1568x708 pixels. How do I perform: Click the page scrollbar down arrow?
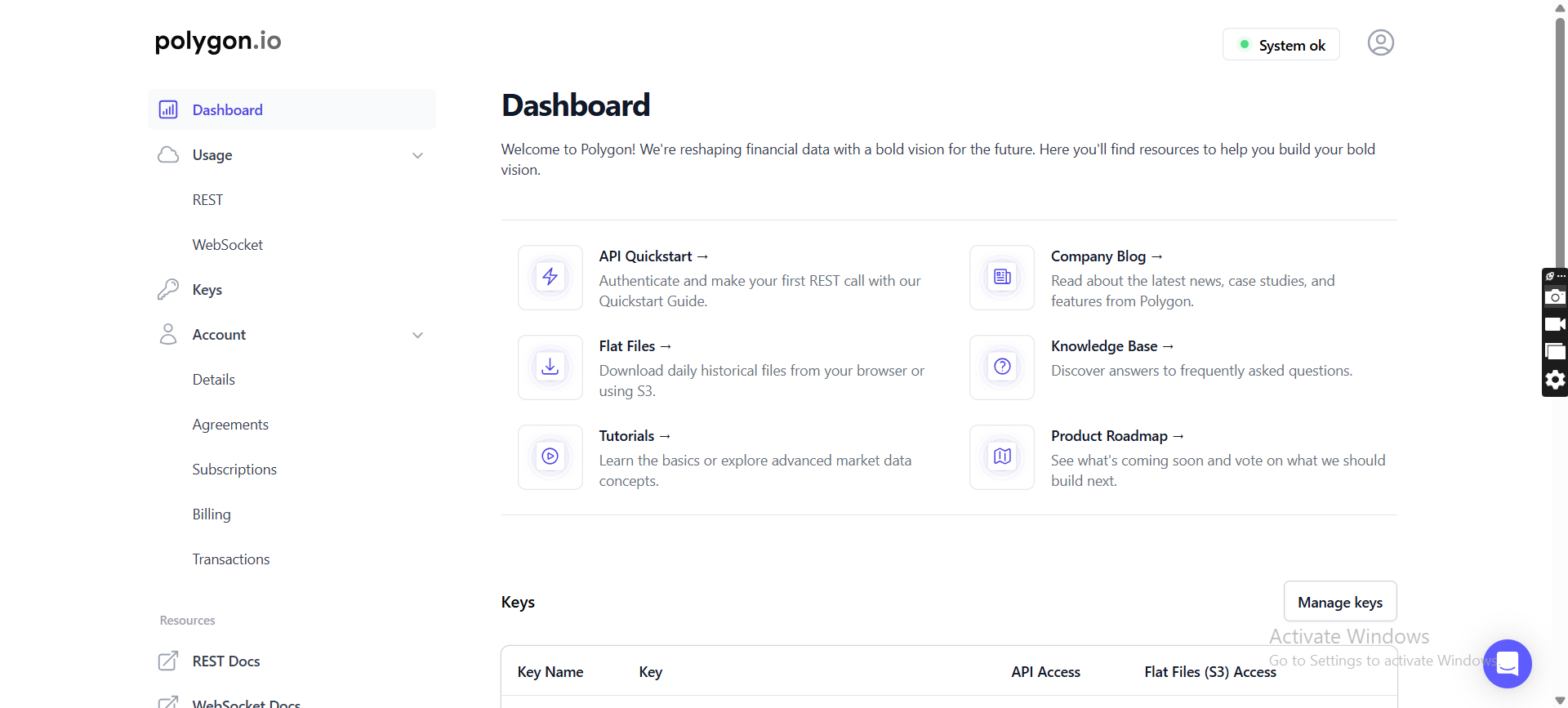[x=1560, y=701]
